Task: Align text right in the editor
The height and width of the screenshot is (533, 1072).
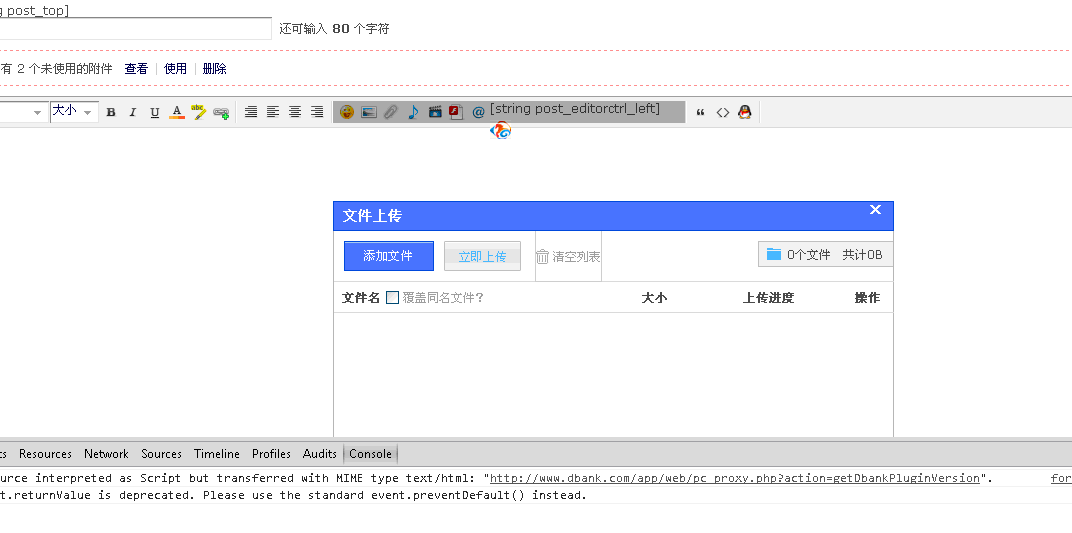Action: pyautogui.click(x=317, y=112)
